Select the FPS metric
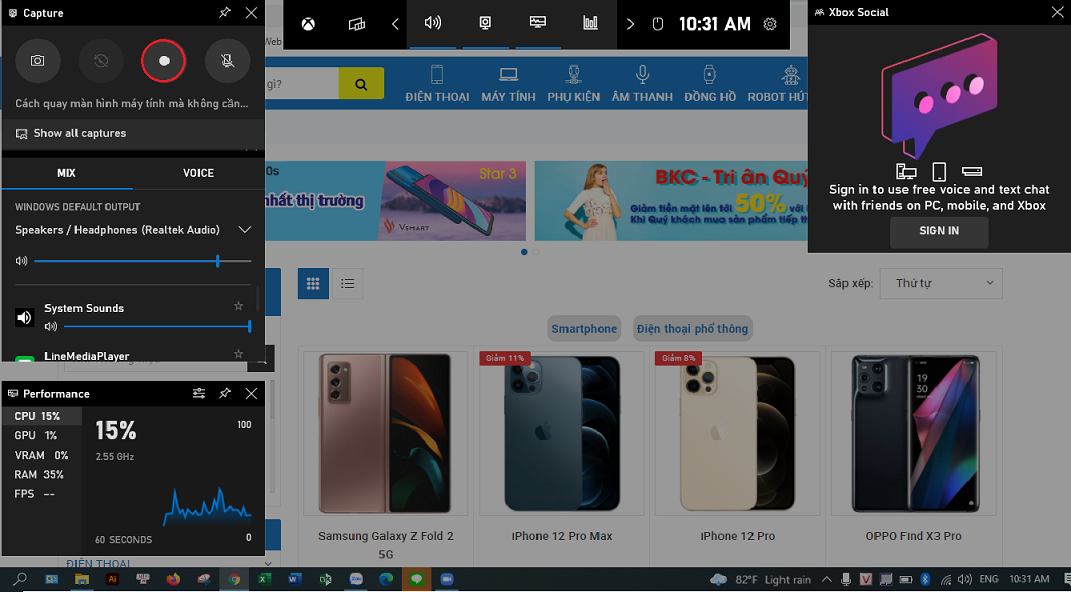Viewport: 1071px width, 592px height. click(42, 494)
